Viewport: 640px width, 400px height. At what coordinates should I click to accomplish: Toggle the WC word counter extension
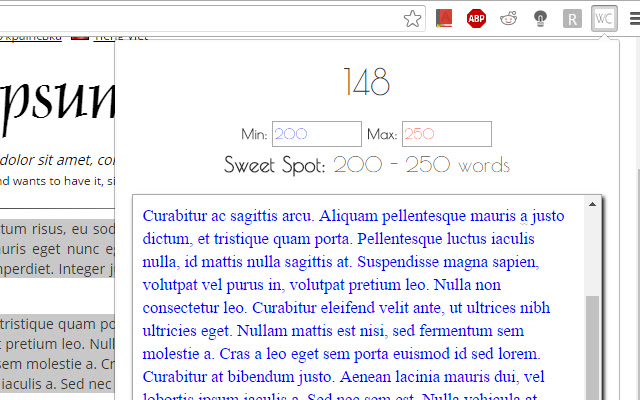(604, 19)
